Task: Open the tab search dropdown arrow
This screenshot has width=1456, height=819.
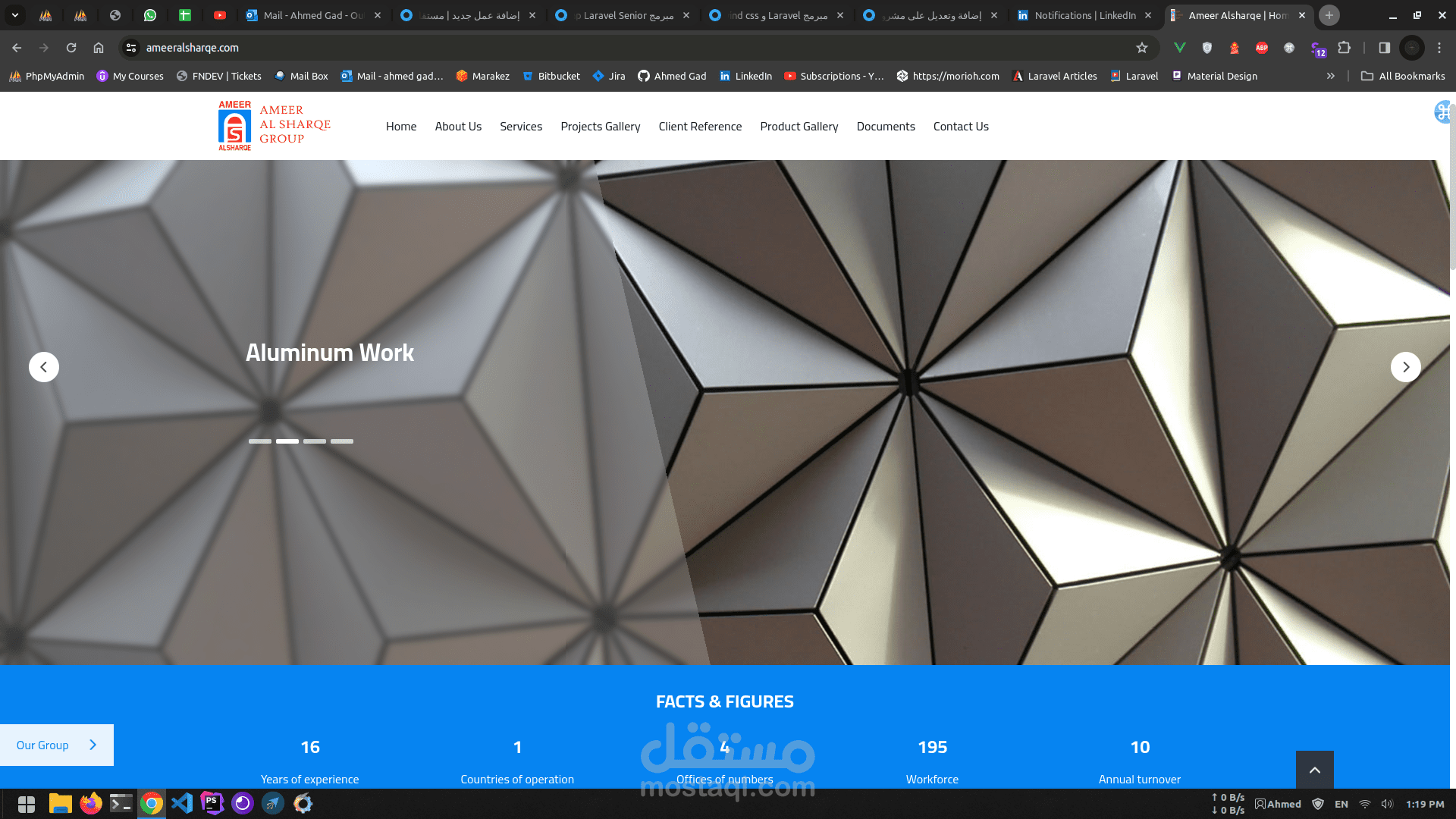Action: [x=15, y=15]
